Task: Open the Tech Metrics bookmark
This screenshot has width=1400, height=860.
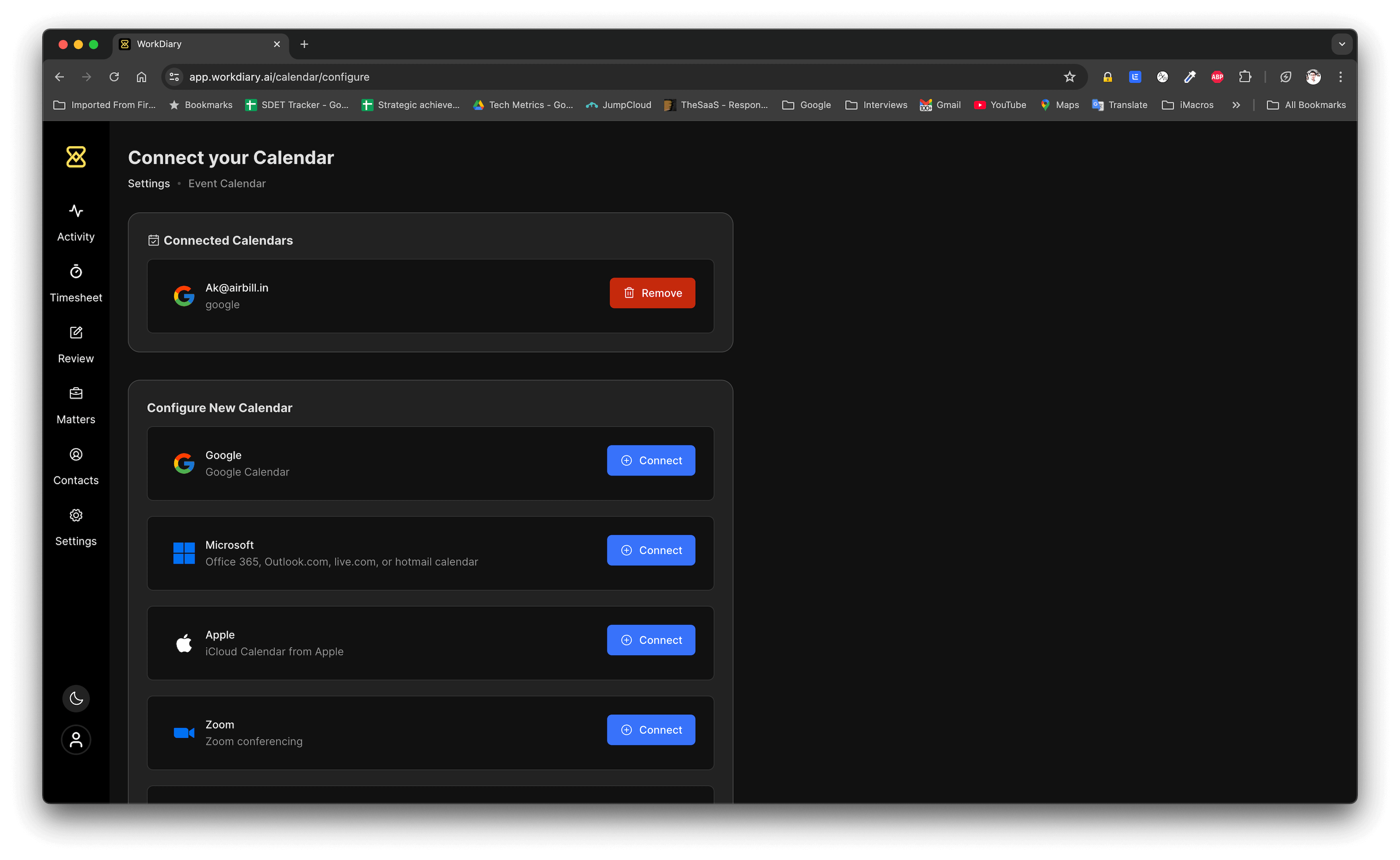Action: 523,105
